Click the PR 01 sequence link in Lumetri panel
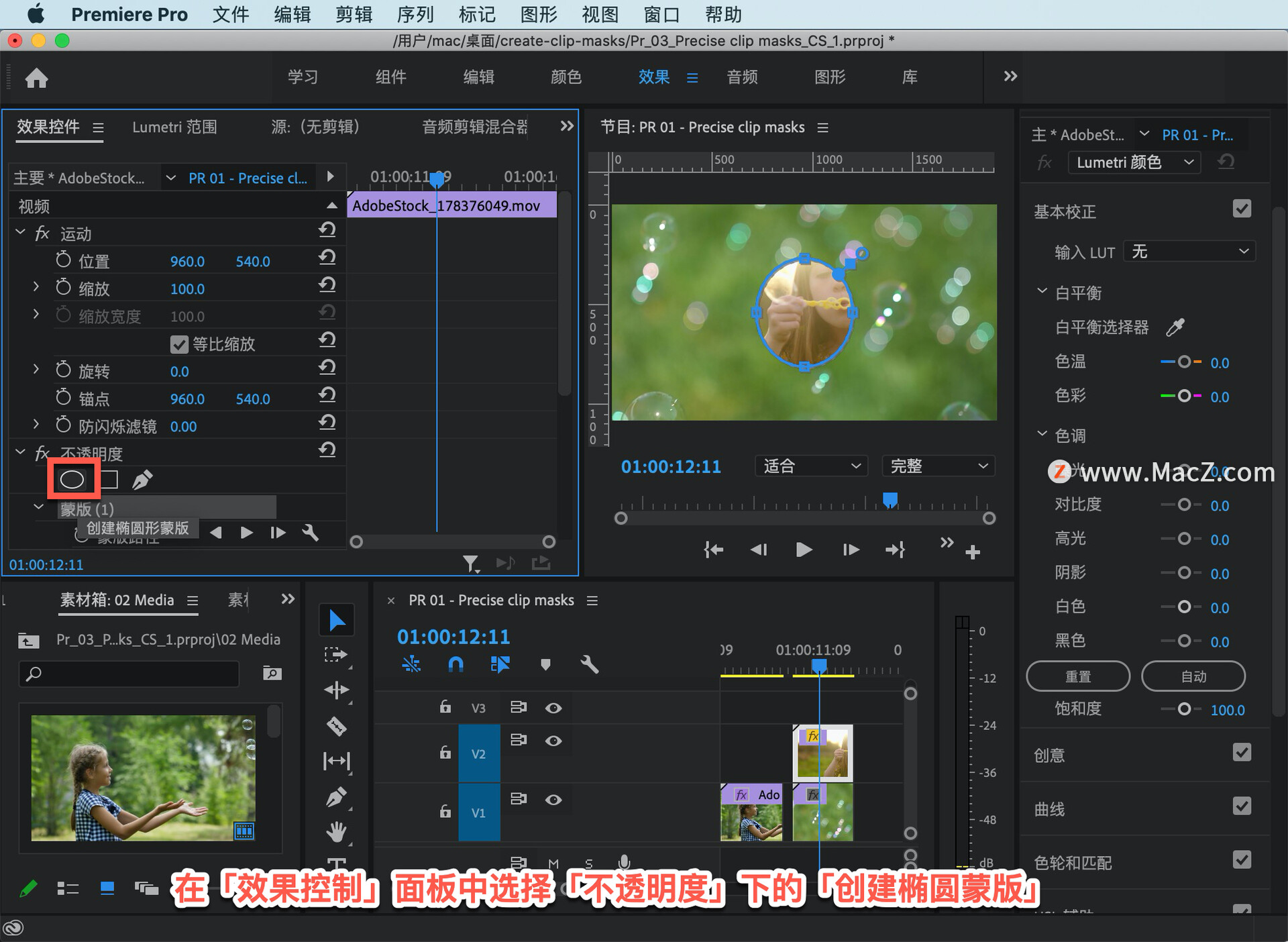The image size is (1288, 942). point(1197,135)
